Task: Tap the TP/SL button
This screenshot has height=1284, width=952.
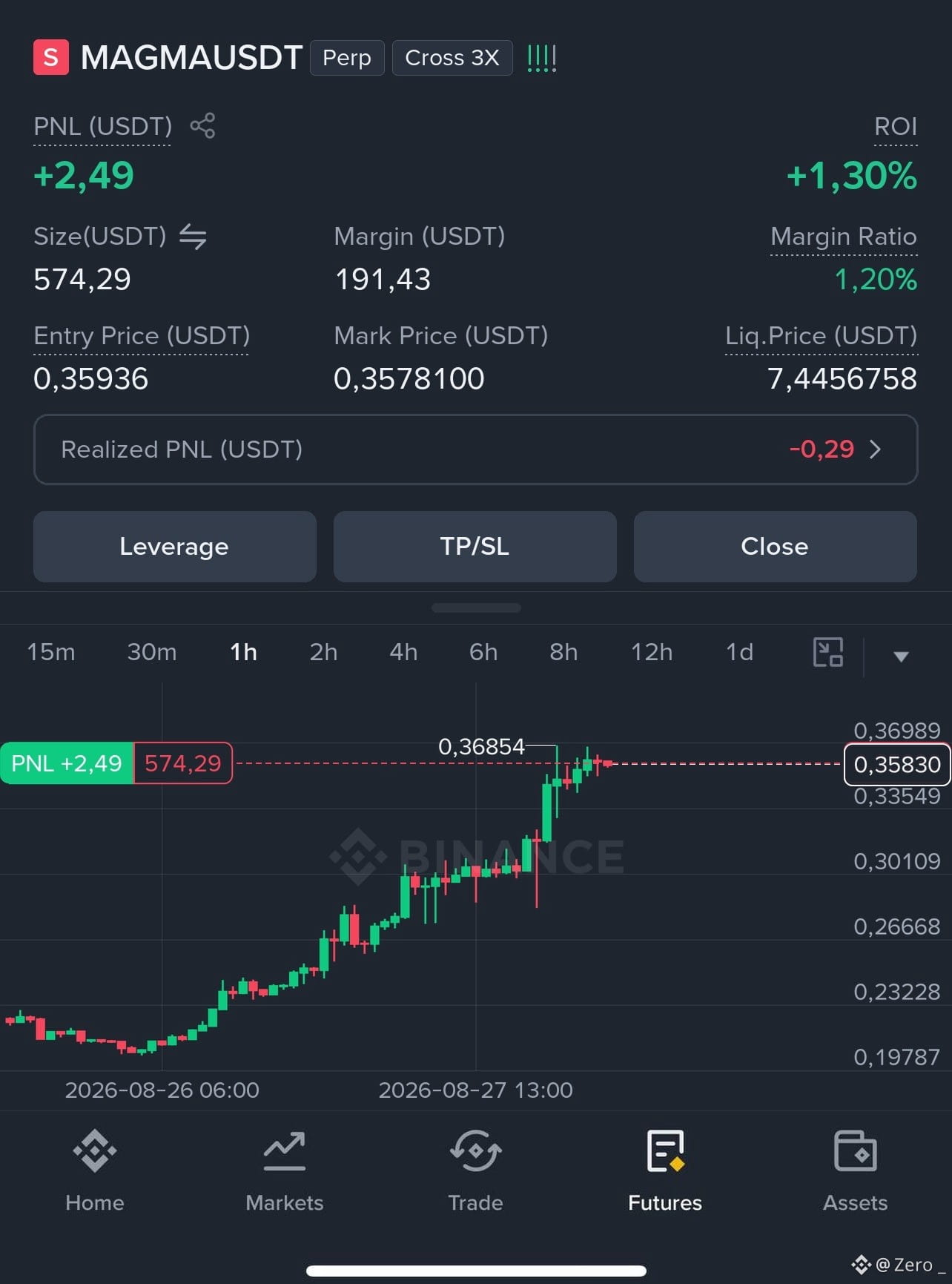Action: [475, 547]
